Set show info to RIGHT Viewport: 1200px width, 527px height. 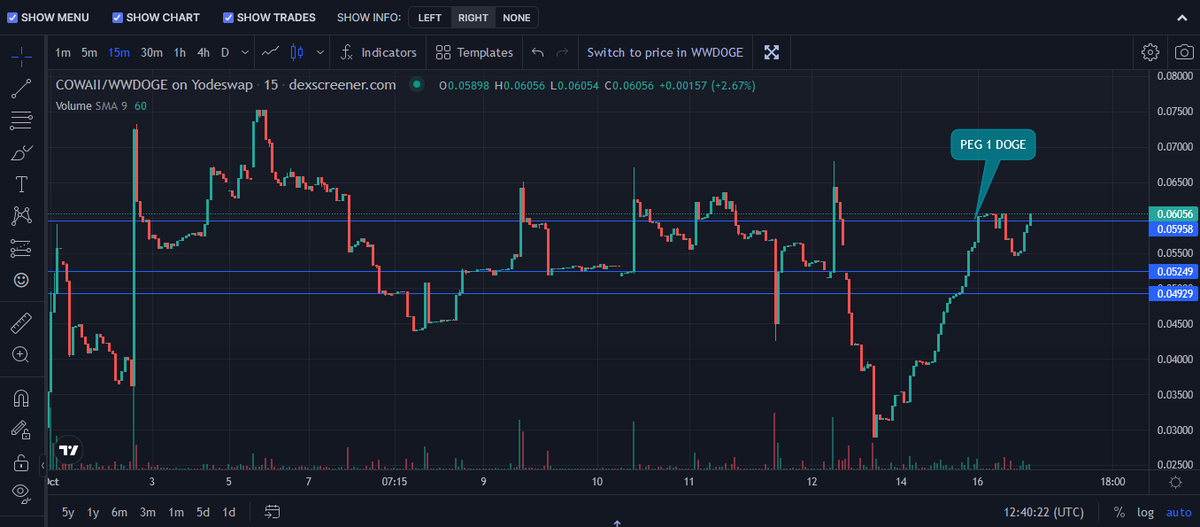click(473, 17)
